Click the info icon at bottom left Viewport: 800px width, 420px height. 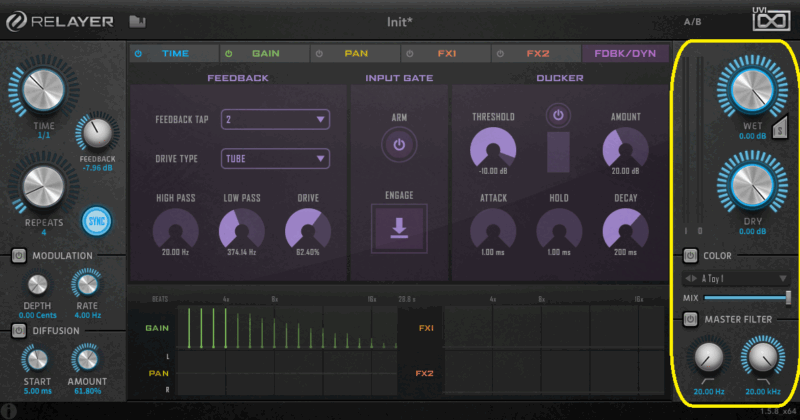[x=9, y=410]
